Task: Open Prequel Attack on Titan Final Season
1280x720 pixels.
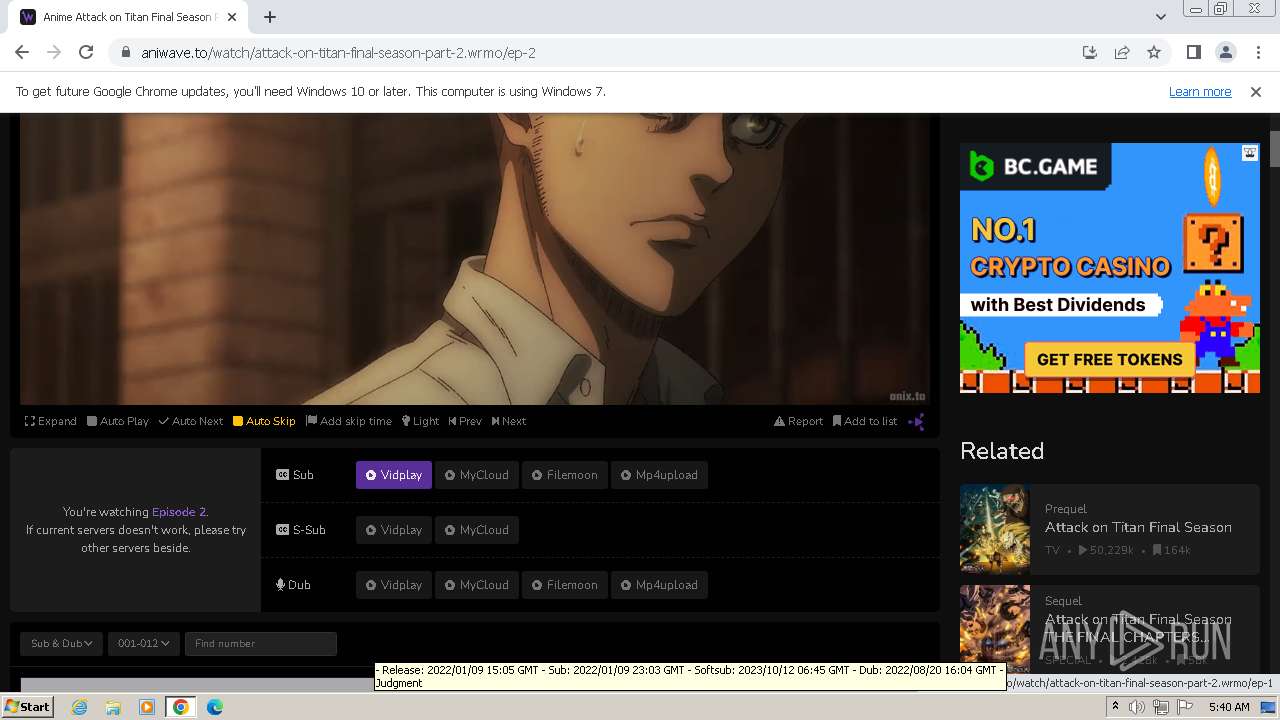Action: click(1138, 527)
